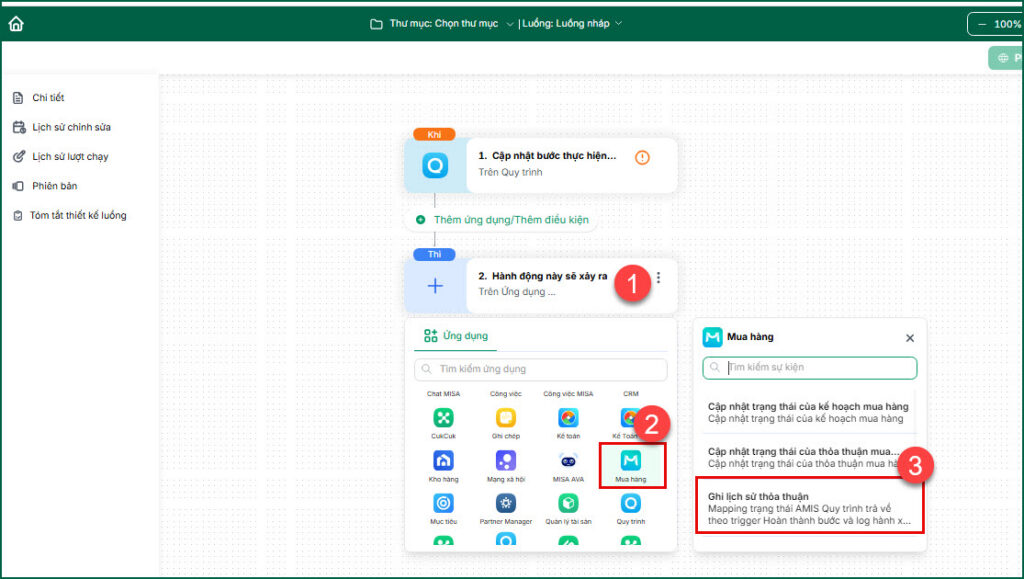The image size is (1024, 579).
Task: Select the Ghi chép app icon
Action: coord(506,418)
